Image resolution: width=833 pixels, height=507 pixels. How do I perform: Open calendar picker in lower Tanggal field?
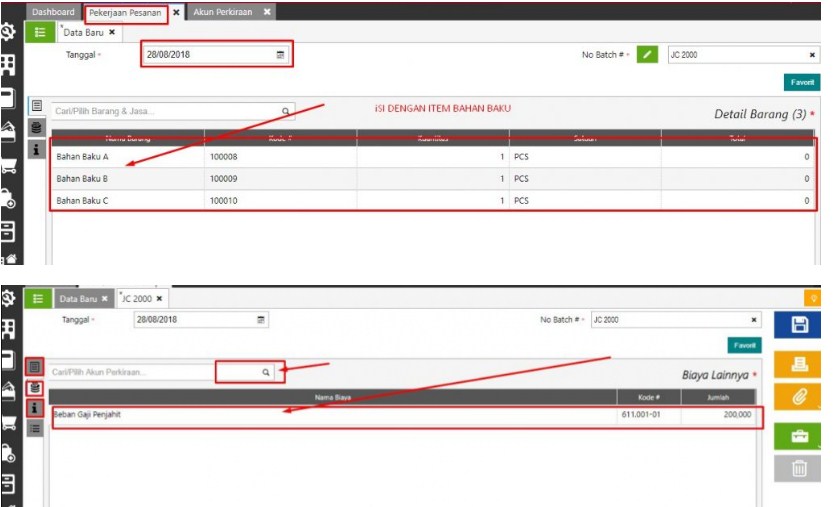click(261, 320)
